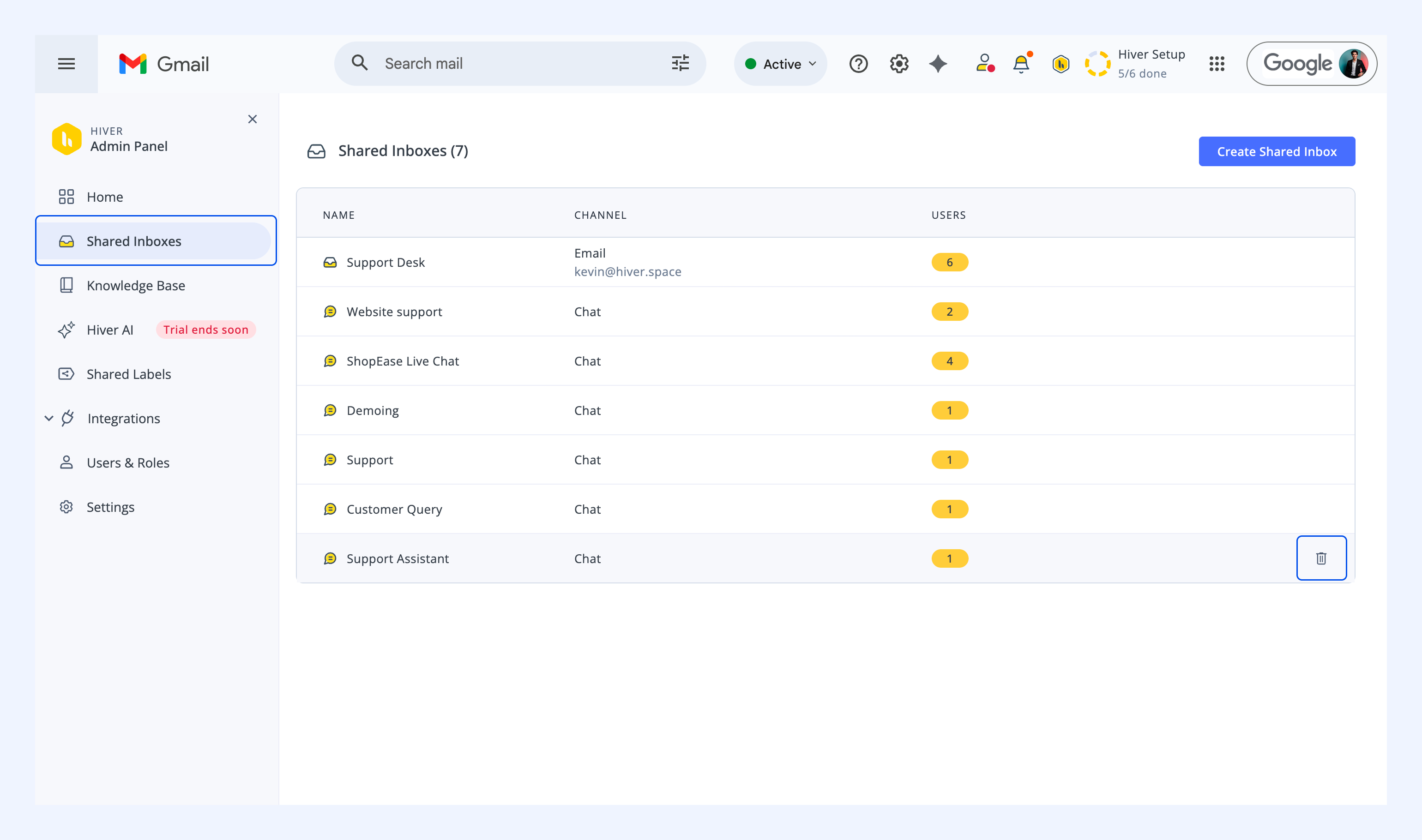
Task: Click Create Shared Inbox button
Action: pyautogui.click(x=1277, y=152)
